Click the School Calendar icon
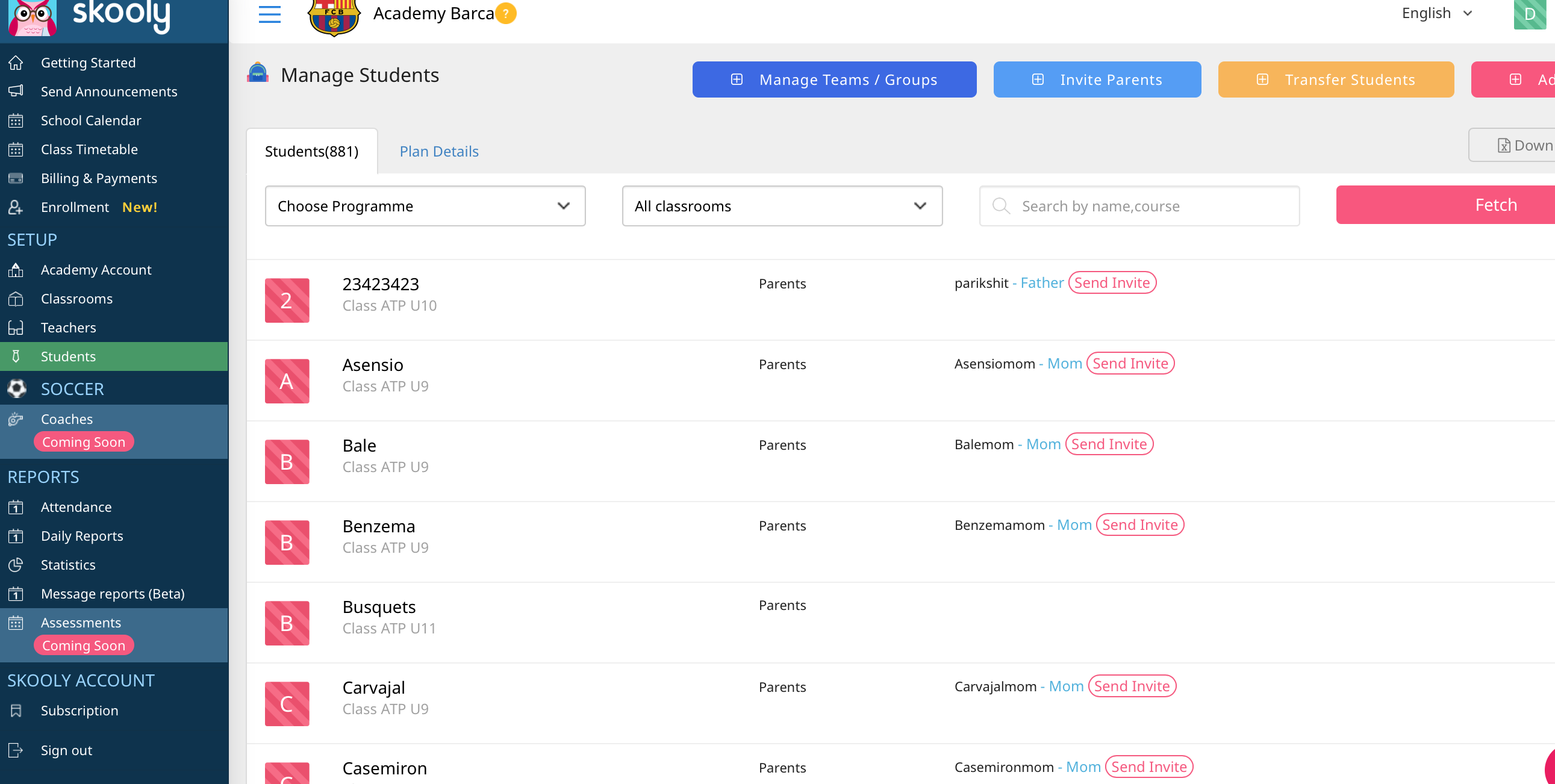Screen dimensions: 1555x784 pyautogui.click(x=16, y=120)
